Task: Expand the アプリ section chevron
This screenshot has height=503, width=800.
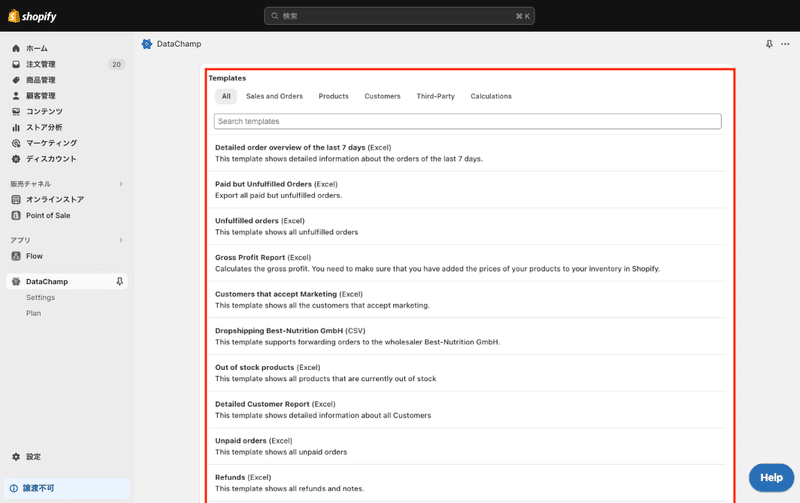Action: pos(121,240)
